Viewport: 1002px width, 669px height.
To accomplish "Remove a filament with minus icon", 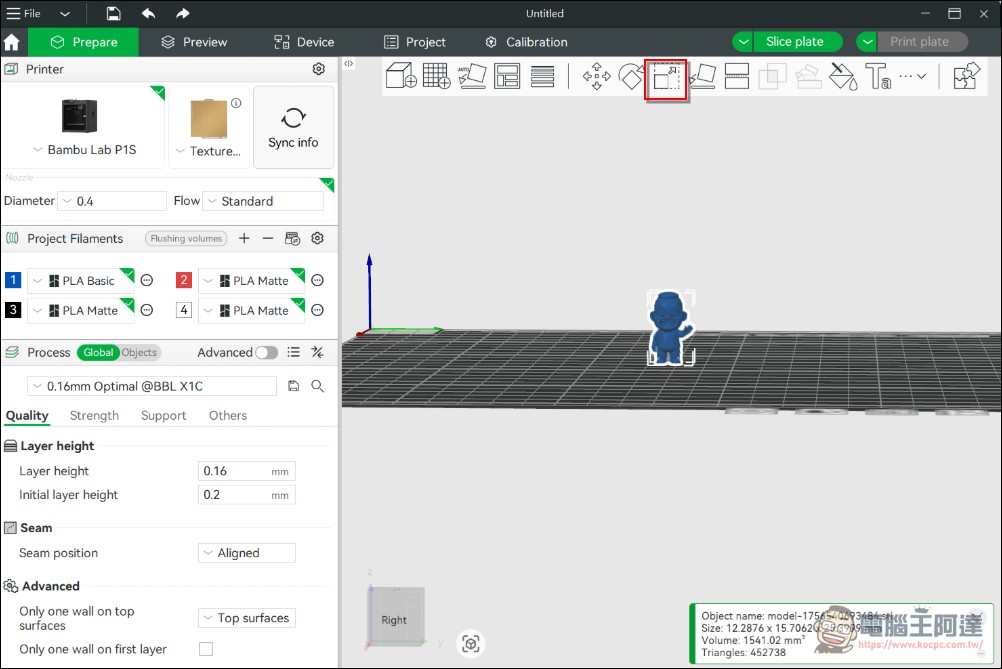I will point(268,238).
